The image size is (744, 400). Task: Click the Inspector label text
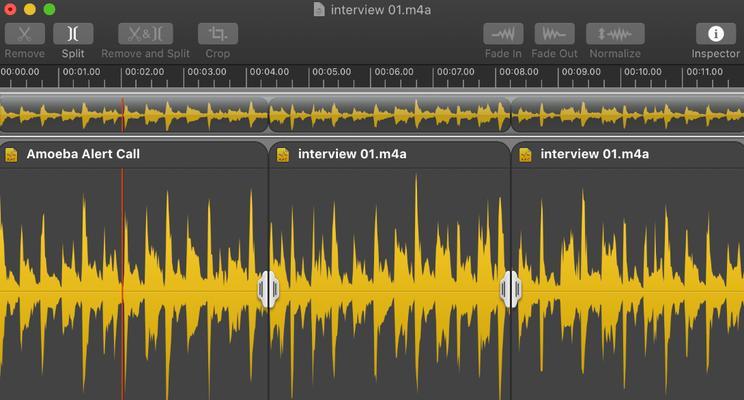click(x=716, y=54)
